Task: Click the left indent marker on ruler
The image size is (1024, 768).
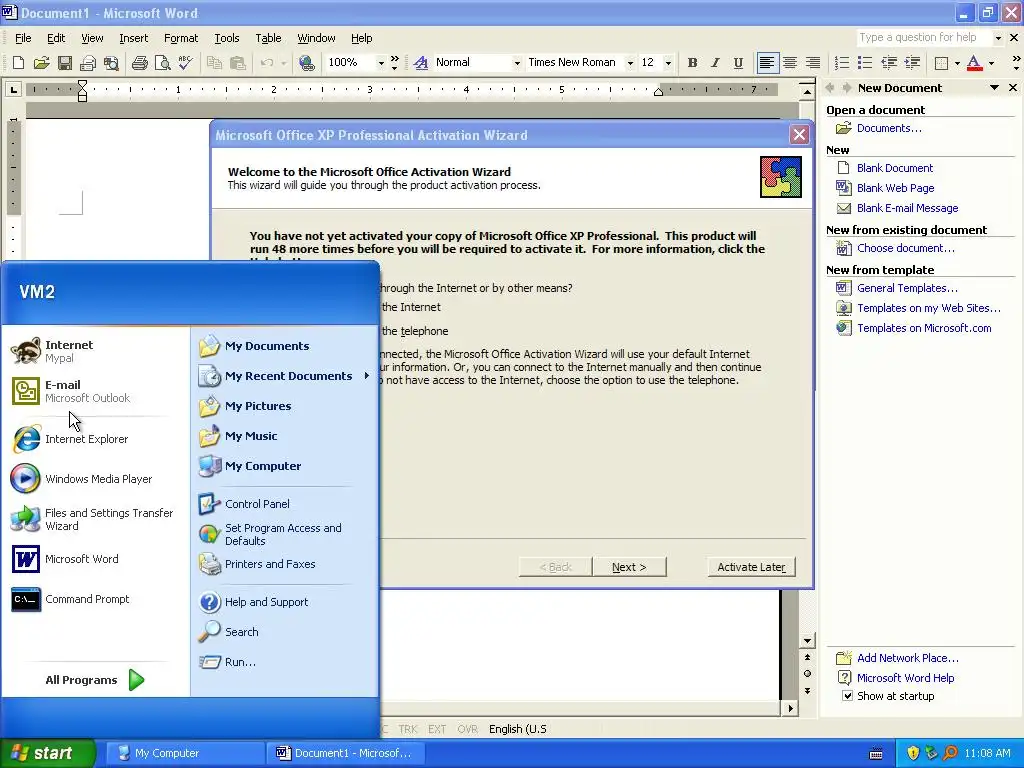Action: click(82, 90)
